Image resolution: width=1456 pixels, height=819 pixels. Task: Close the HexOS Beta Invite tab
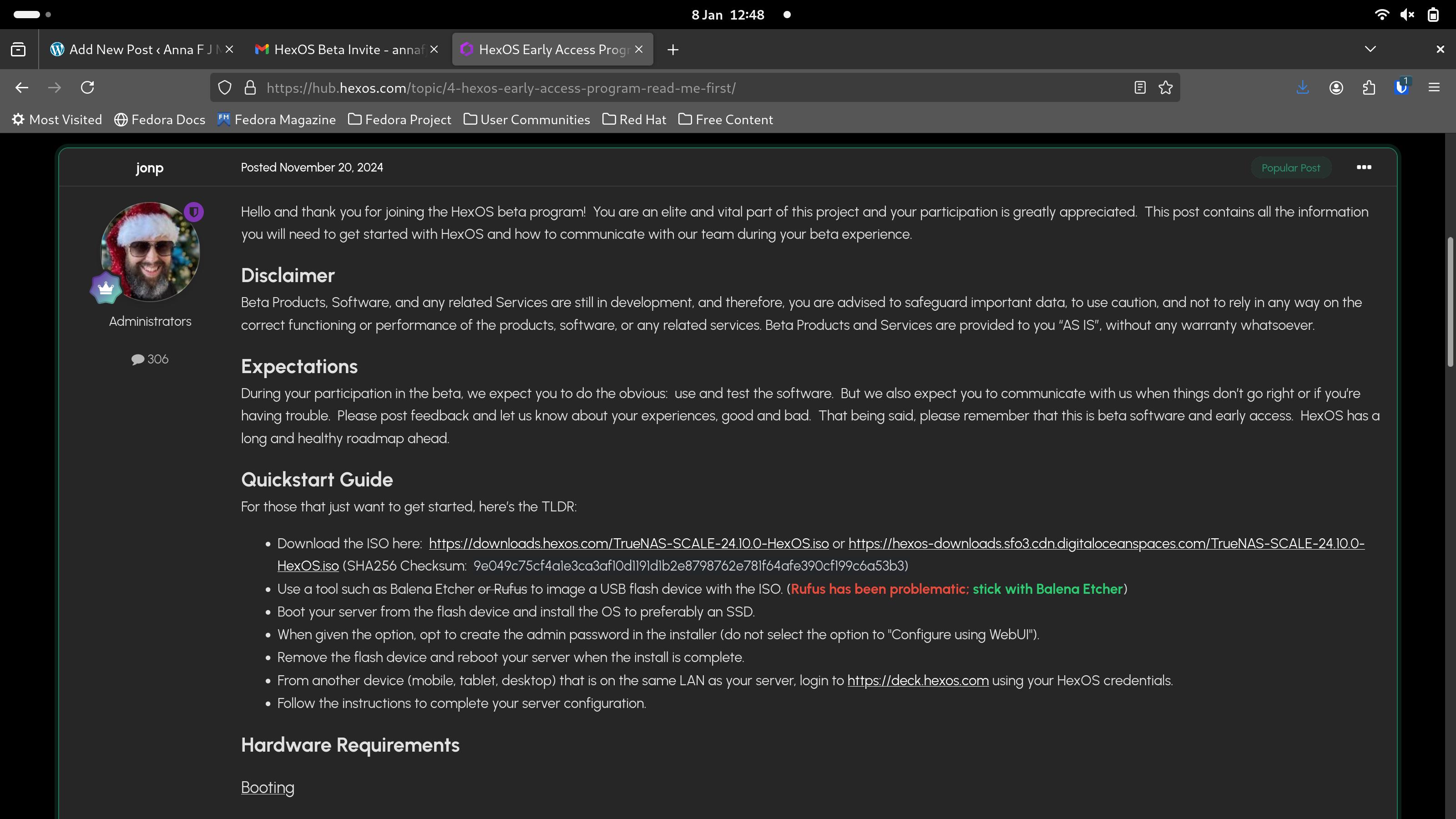pyautogui.click(x=434, y=50)
